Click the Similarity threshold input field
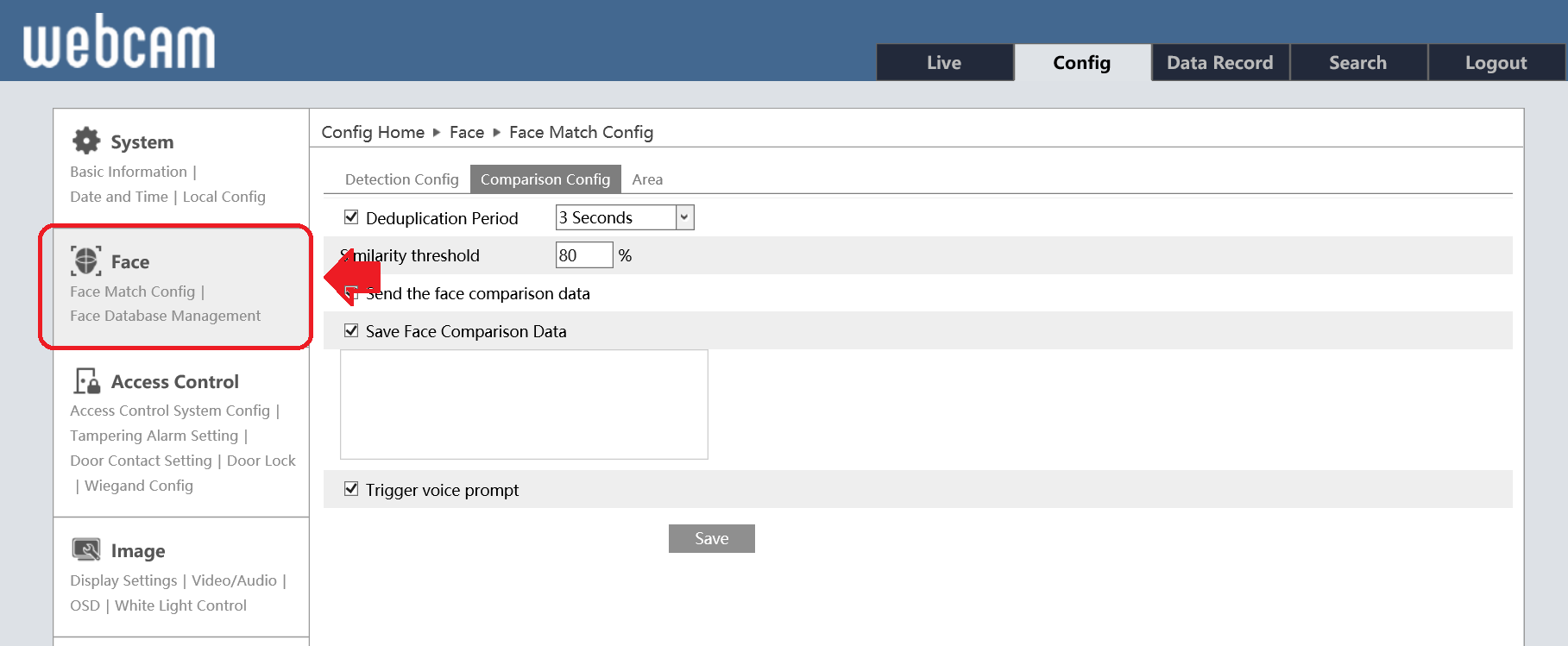This screenshot has width=1568, height=646. pos(583,255)
